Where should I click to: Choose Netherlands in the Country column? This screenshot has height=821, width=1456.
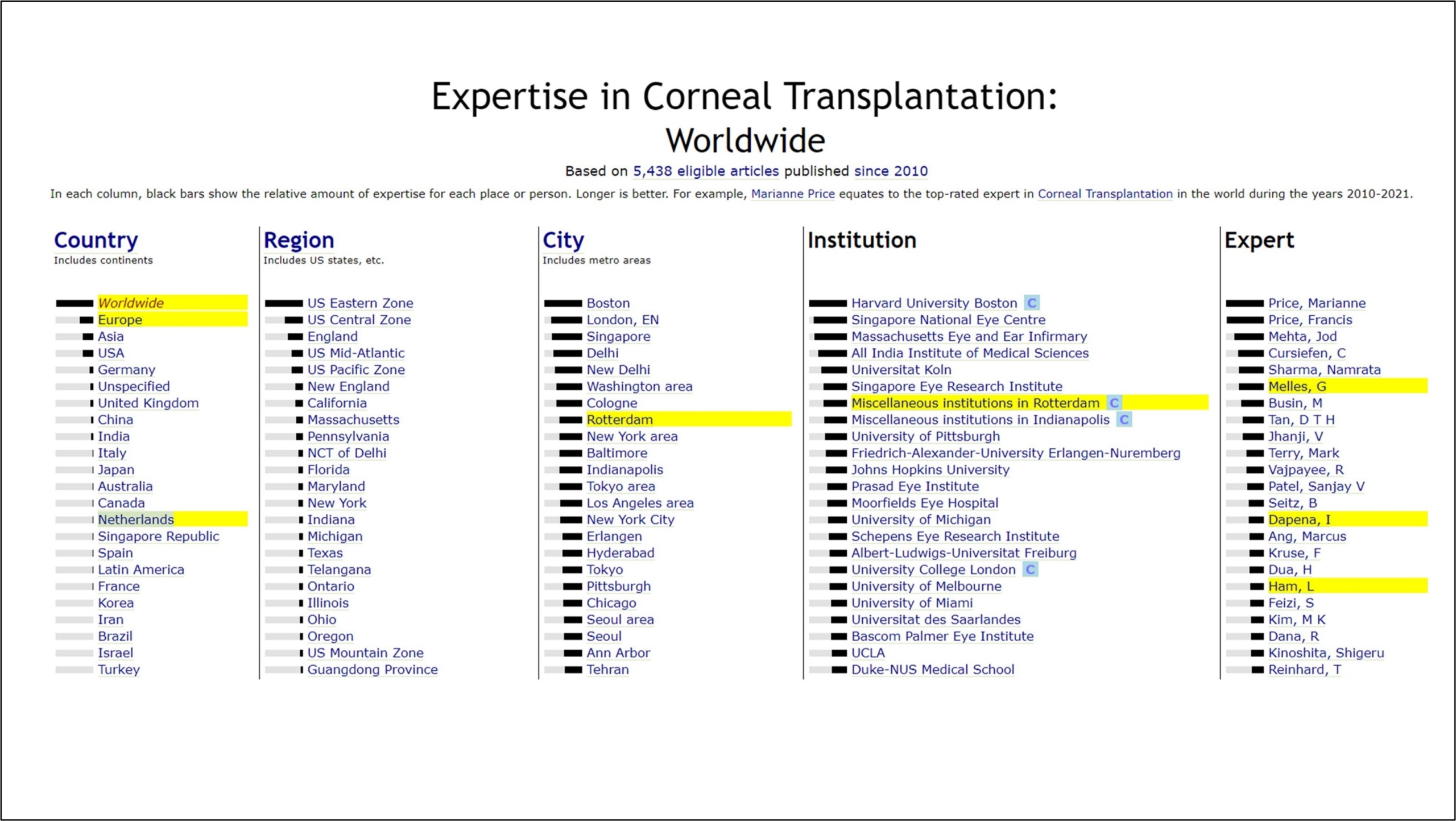tap(136, 519)
